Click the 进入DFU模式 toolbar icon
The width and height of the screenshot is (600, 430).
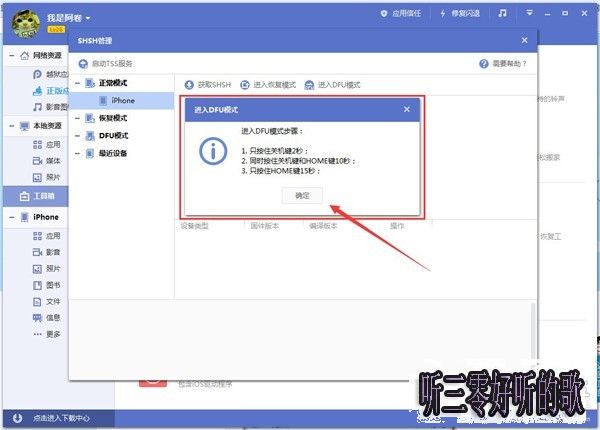(309, 85)
